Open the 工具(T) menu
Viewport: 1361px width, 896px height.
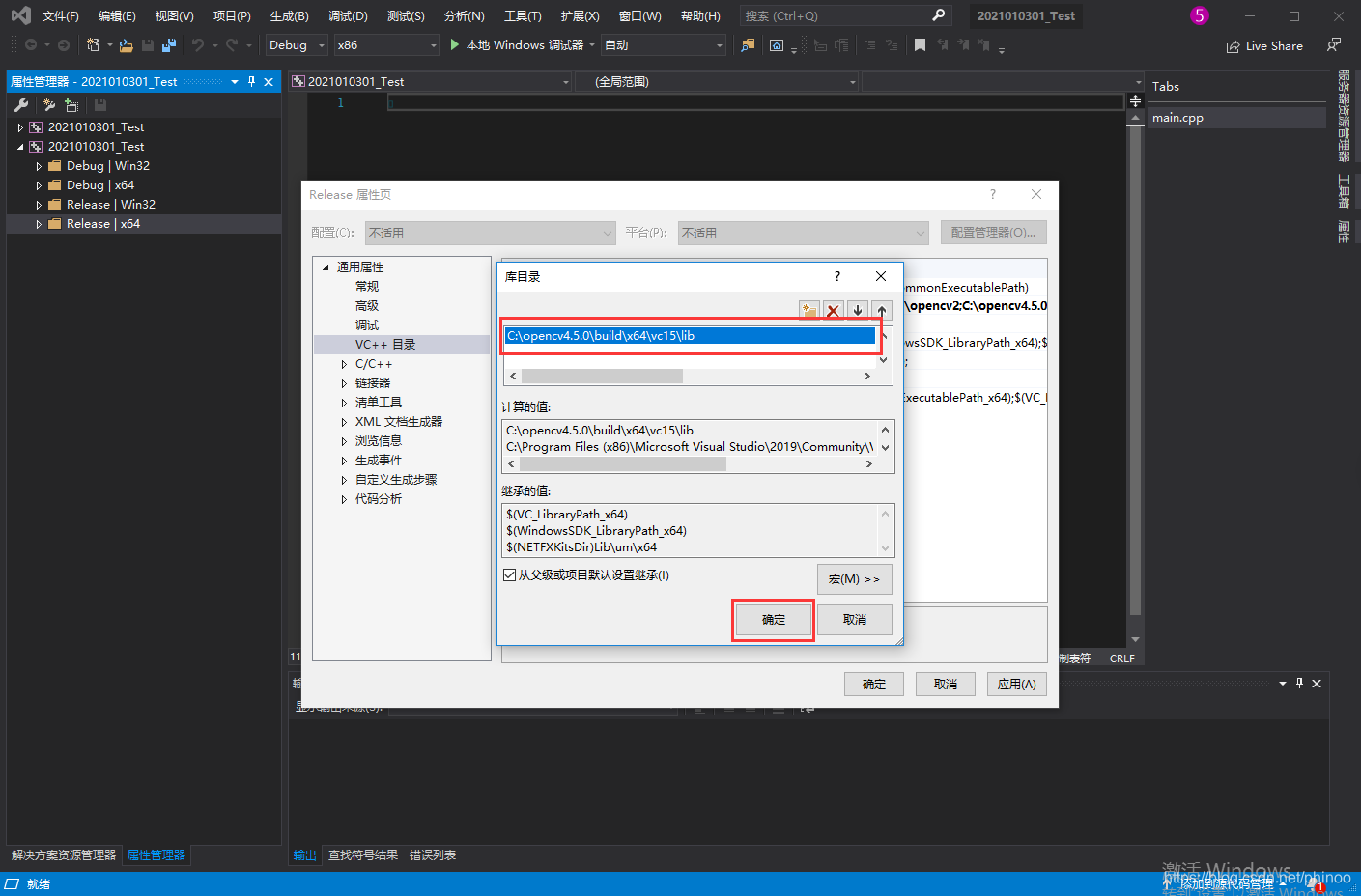pyautogui.click(x=523, y=15)
